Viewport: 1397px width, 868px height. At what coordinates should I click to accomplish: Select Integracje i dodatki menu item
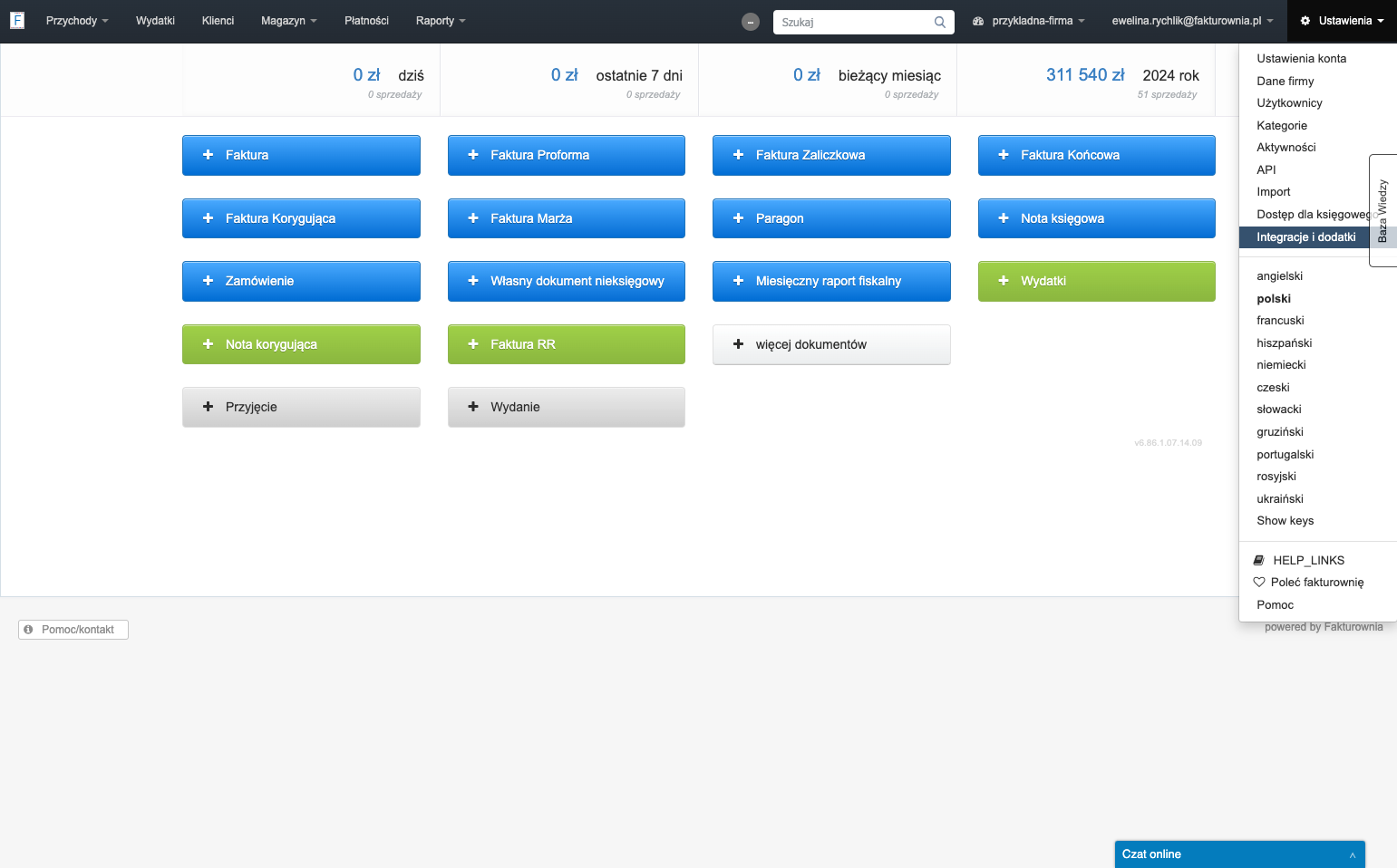pyautogui.click(x=1305, y=237)
